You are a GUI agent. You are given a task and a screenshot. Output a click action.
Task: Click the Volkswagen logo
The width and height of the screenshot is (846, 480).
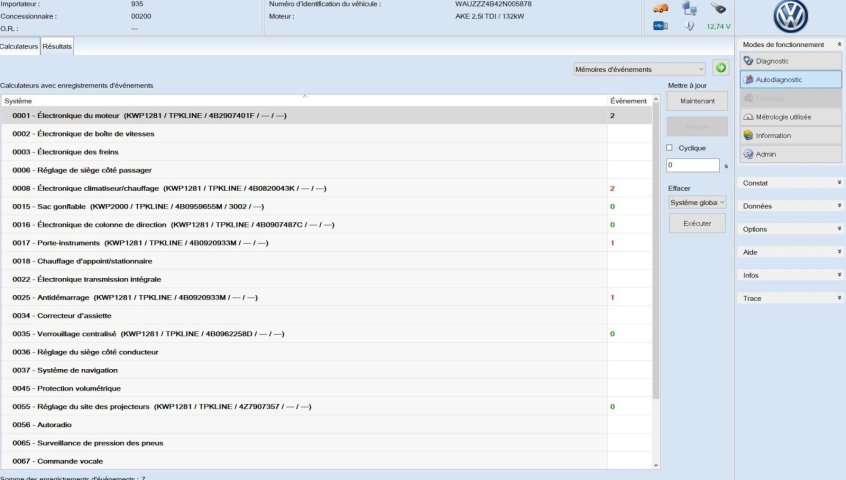pyautogui.click(x=790, y=17)
